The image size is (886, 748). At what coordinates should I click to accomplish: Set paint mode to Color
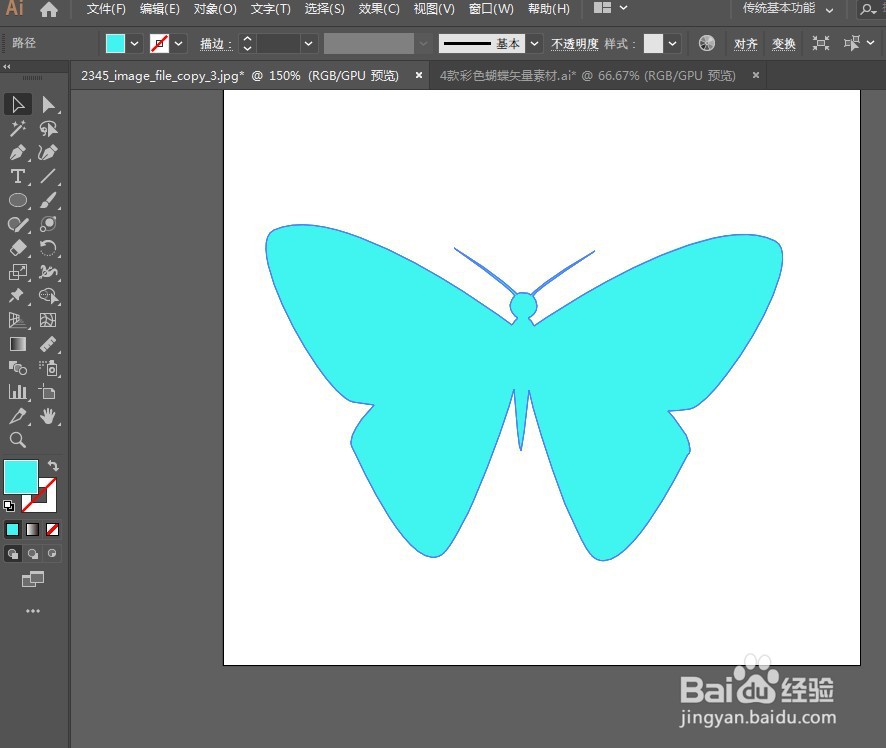tap(12, 529)
